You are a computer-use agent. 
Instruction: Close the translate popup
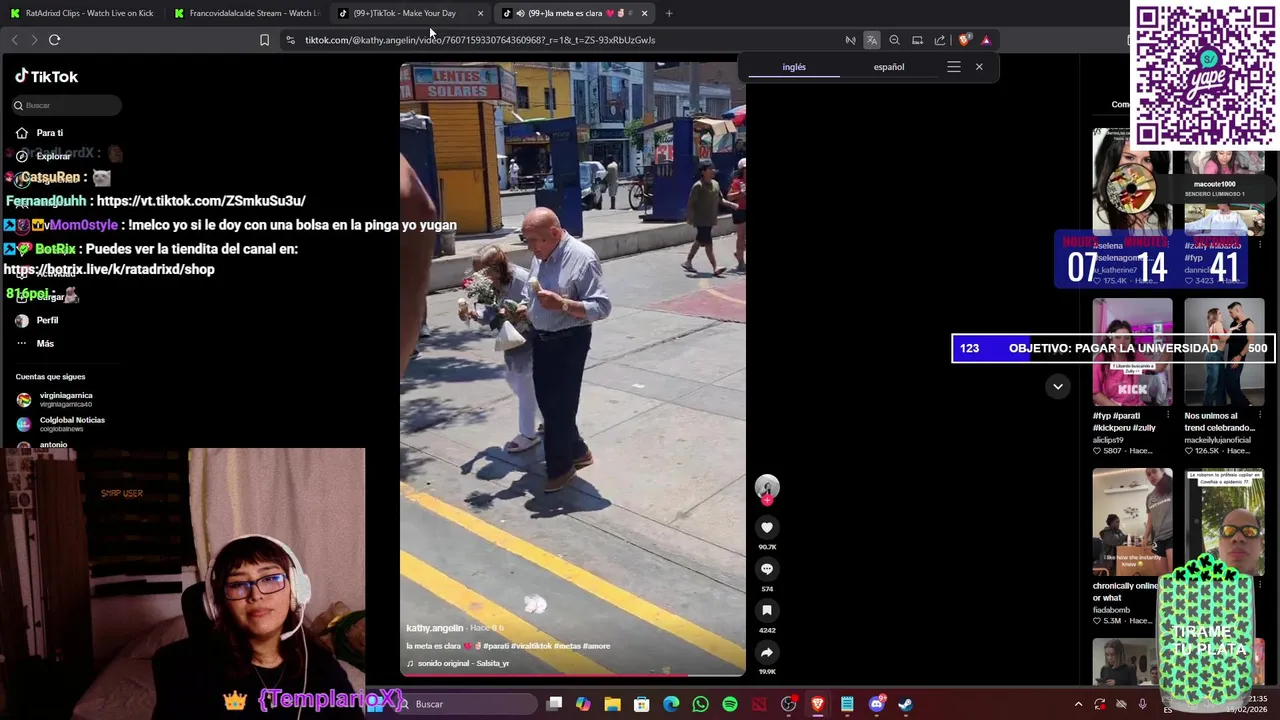(979, 67)
